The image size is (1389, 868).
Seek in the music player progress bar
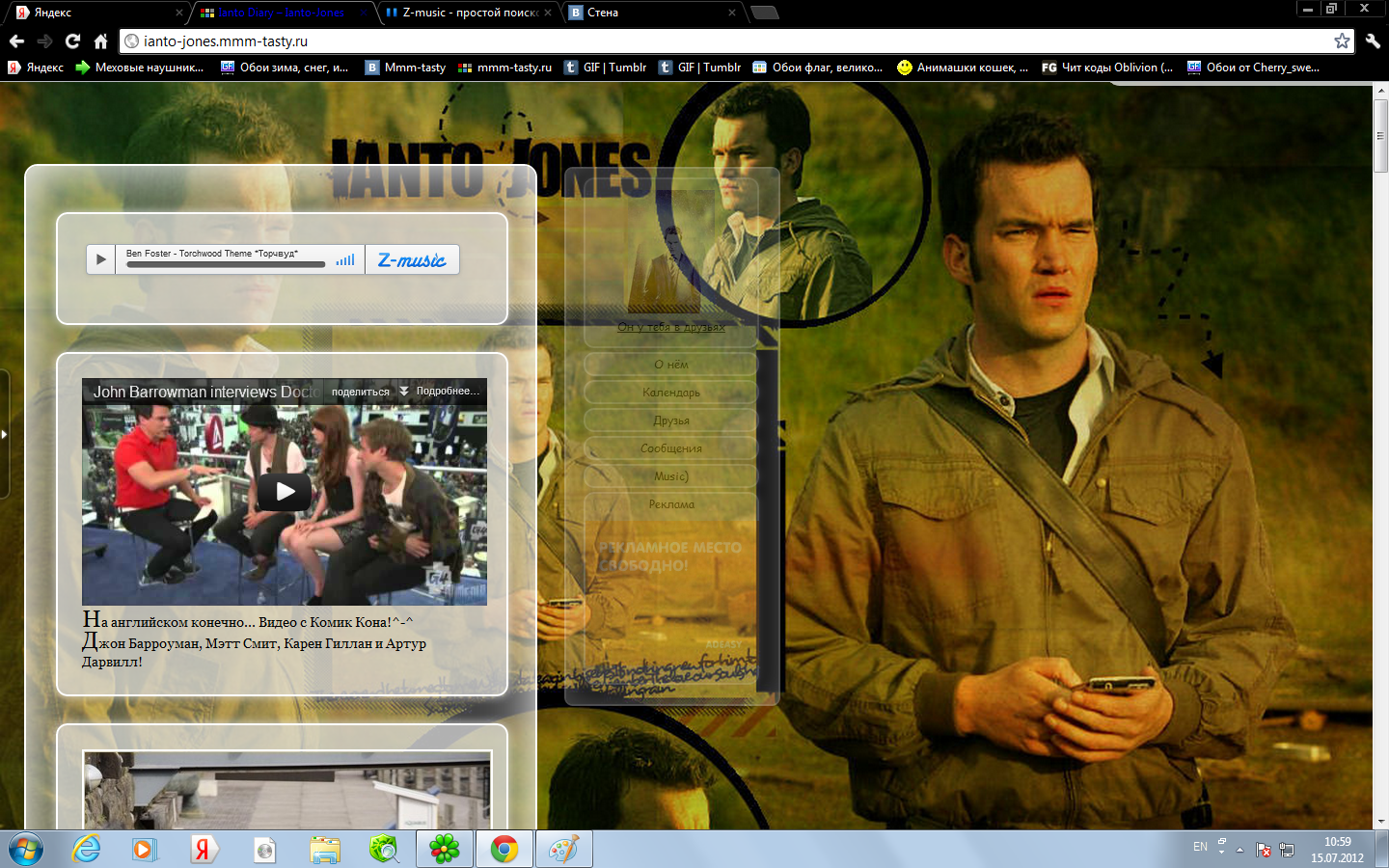point(226,264)
